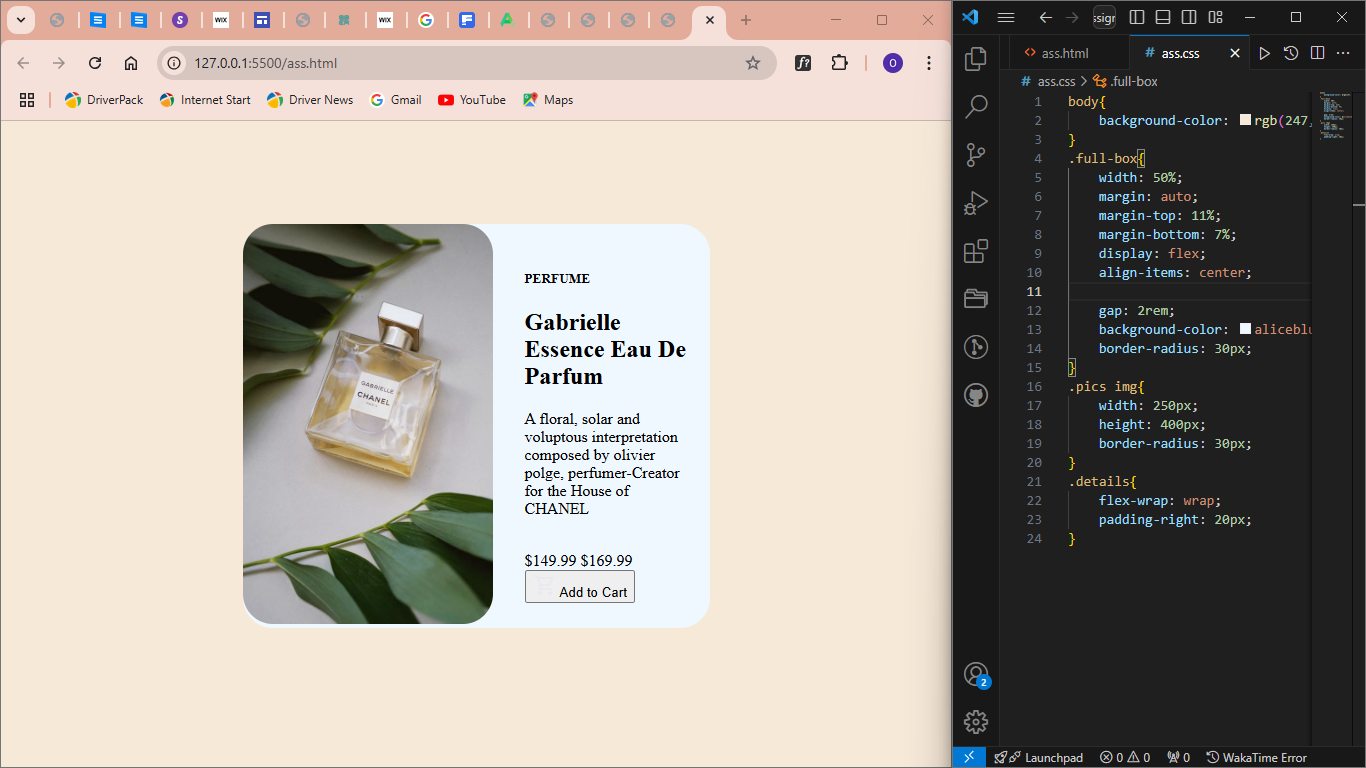Open the Chrome profile avatar
The width and height of the screenshot is (1366, 768).
click(x=893, y=63)
